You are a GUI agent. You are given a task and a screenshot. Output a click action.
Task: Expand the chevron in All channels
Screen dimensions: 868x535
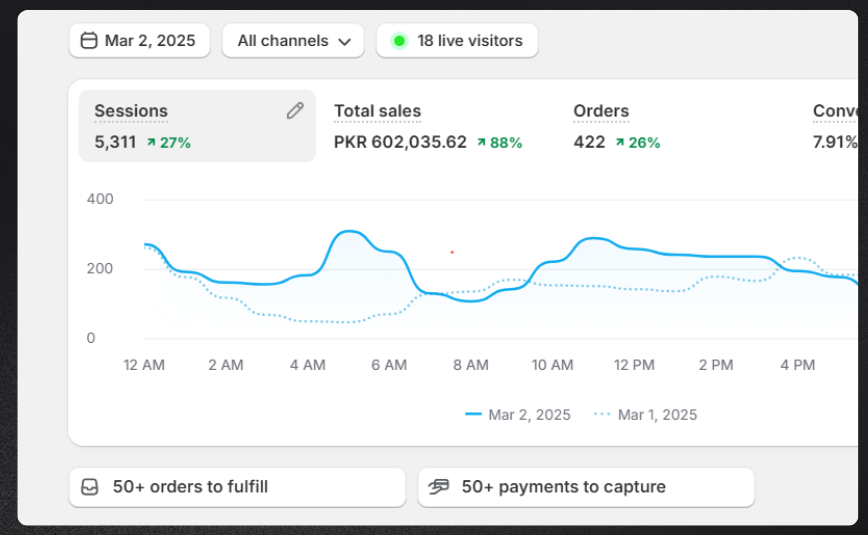pyautogui.click(x=344, y=42)
